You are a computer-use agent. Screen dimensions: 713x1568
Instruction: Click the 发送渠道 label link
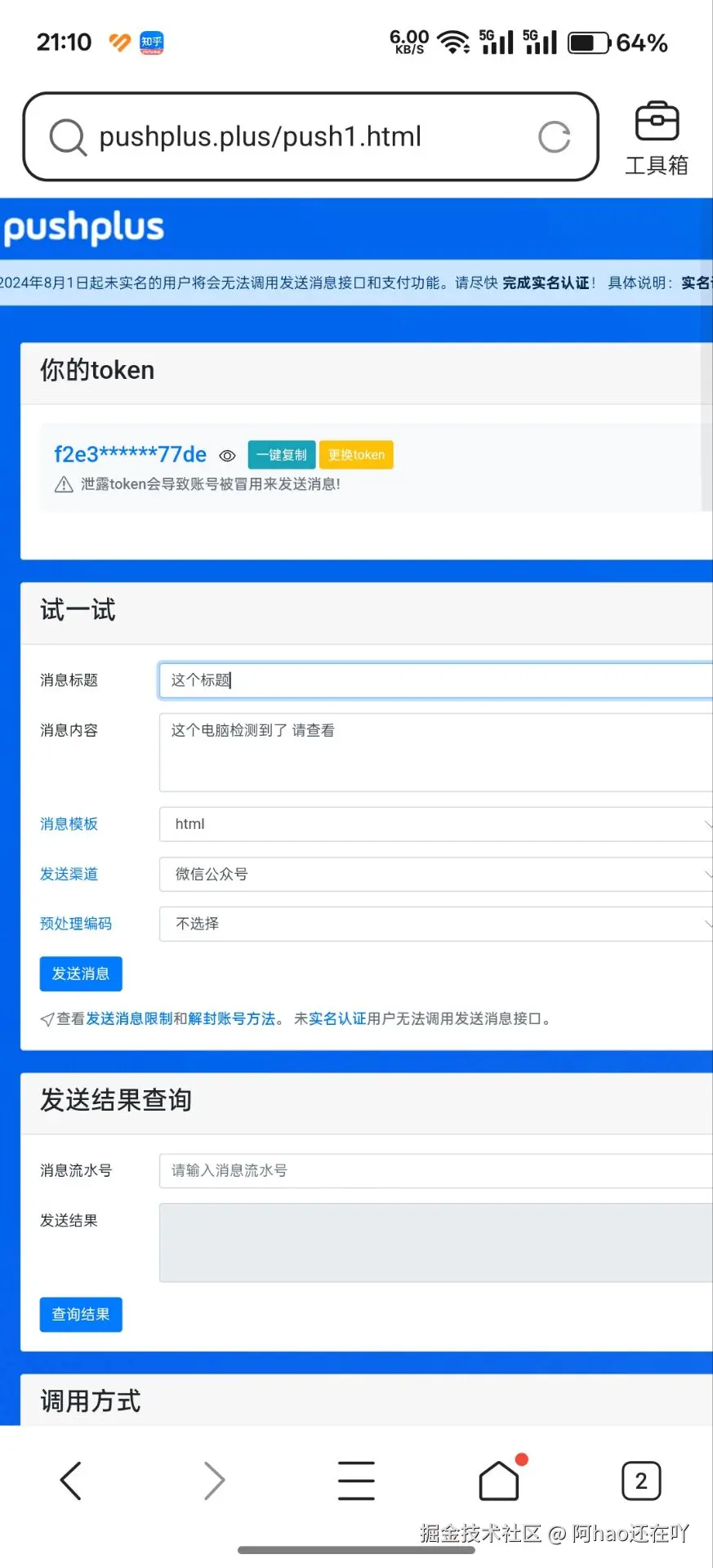(69, 874)
